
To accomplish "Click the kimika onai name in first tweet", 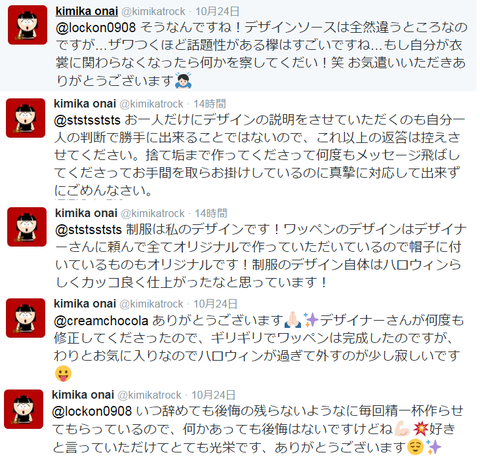I will [87, 11].
